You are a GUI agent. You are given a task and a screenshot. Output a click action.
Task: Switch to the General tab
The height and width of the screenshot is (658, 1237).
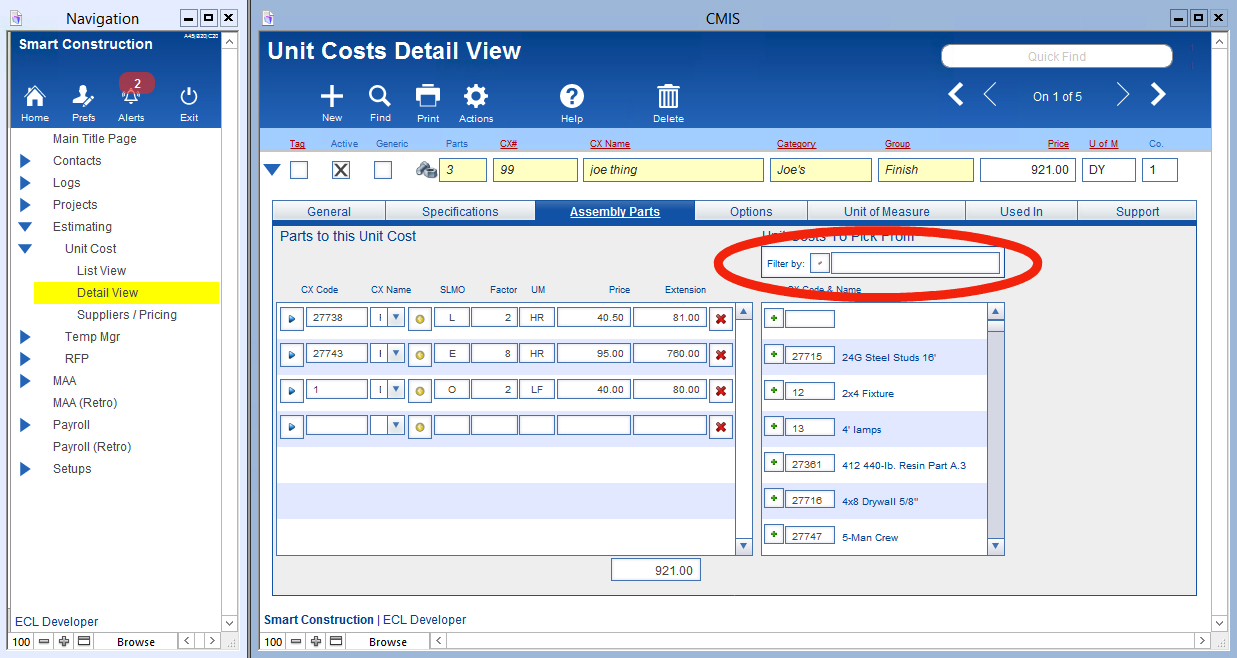point(329,211)
